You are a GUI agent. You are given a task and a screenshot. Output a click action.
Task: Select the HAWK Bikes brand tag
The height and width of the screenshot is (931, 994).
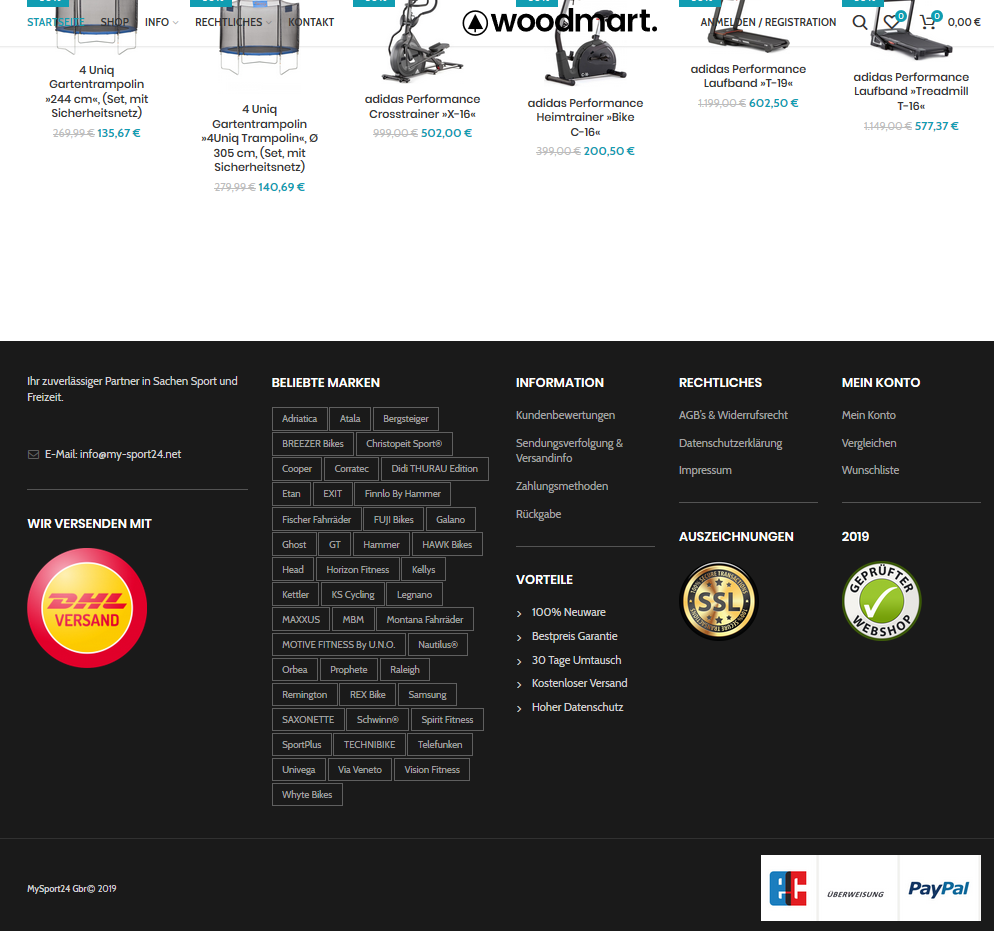(447, 544)
